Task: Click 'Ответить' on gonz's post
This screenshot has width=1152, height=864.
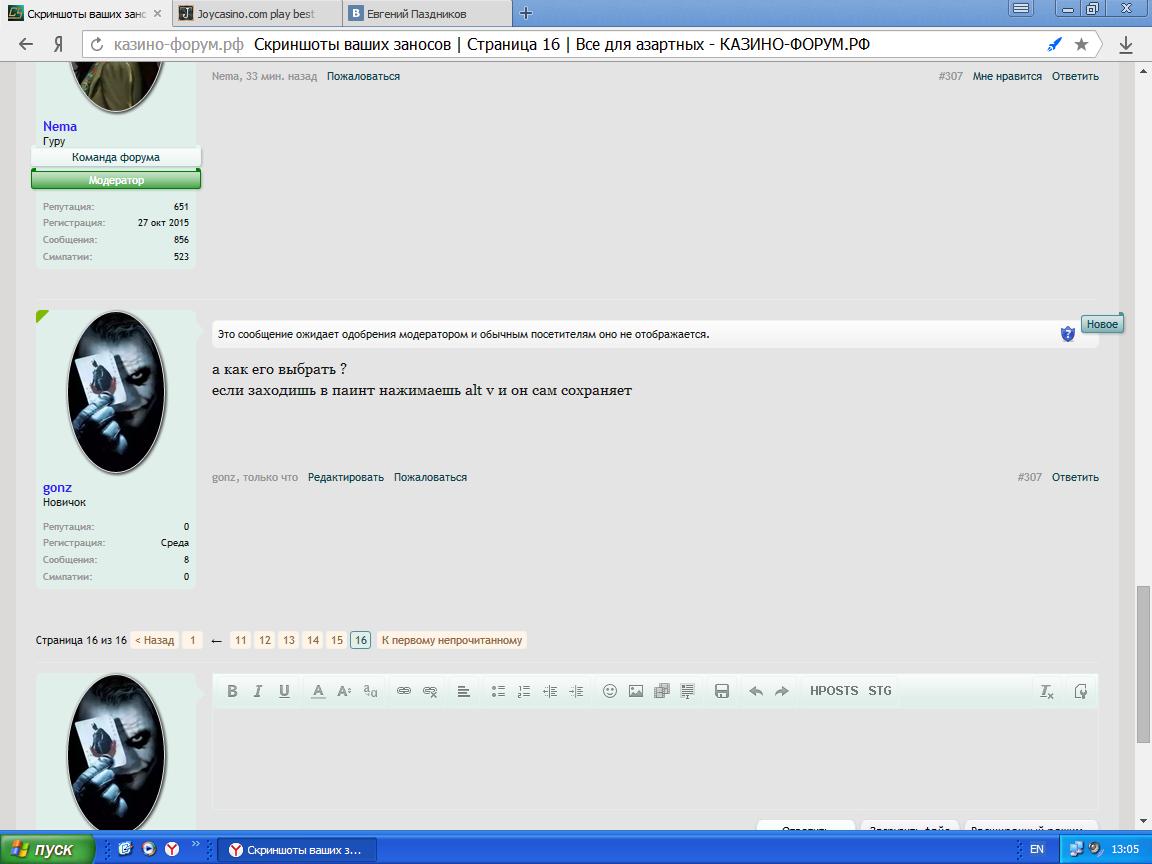Action: [x=1075, y=477]
